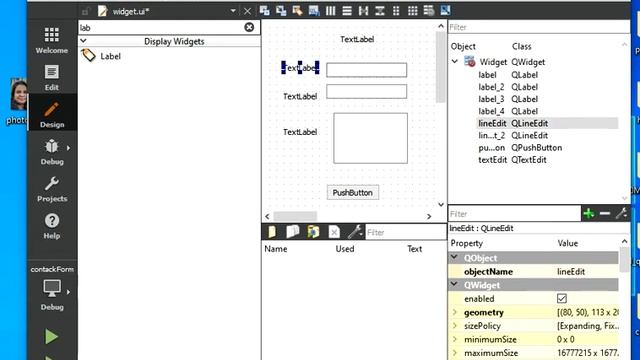Click the Break Layout toolbar icon
The width and height of the screenshot is (640, 360).
(x=429, y=11)
